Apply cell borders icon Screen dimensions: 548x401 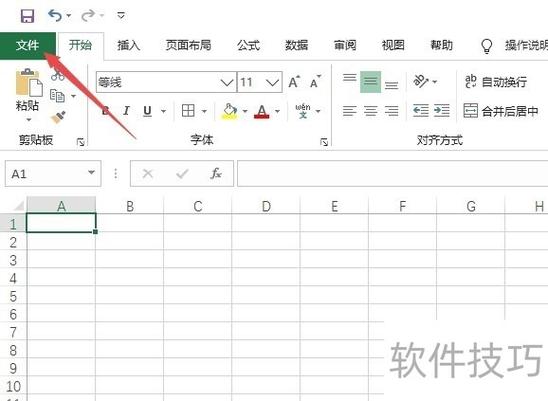(x=188, y=111)
